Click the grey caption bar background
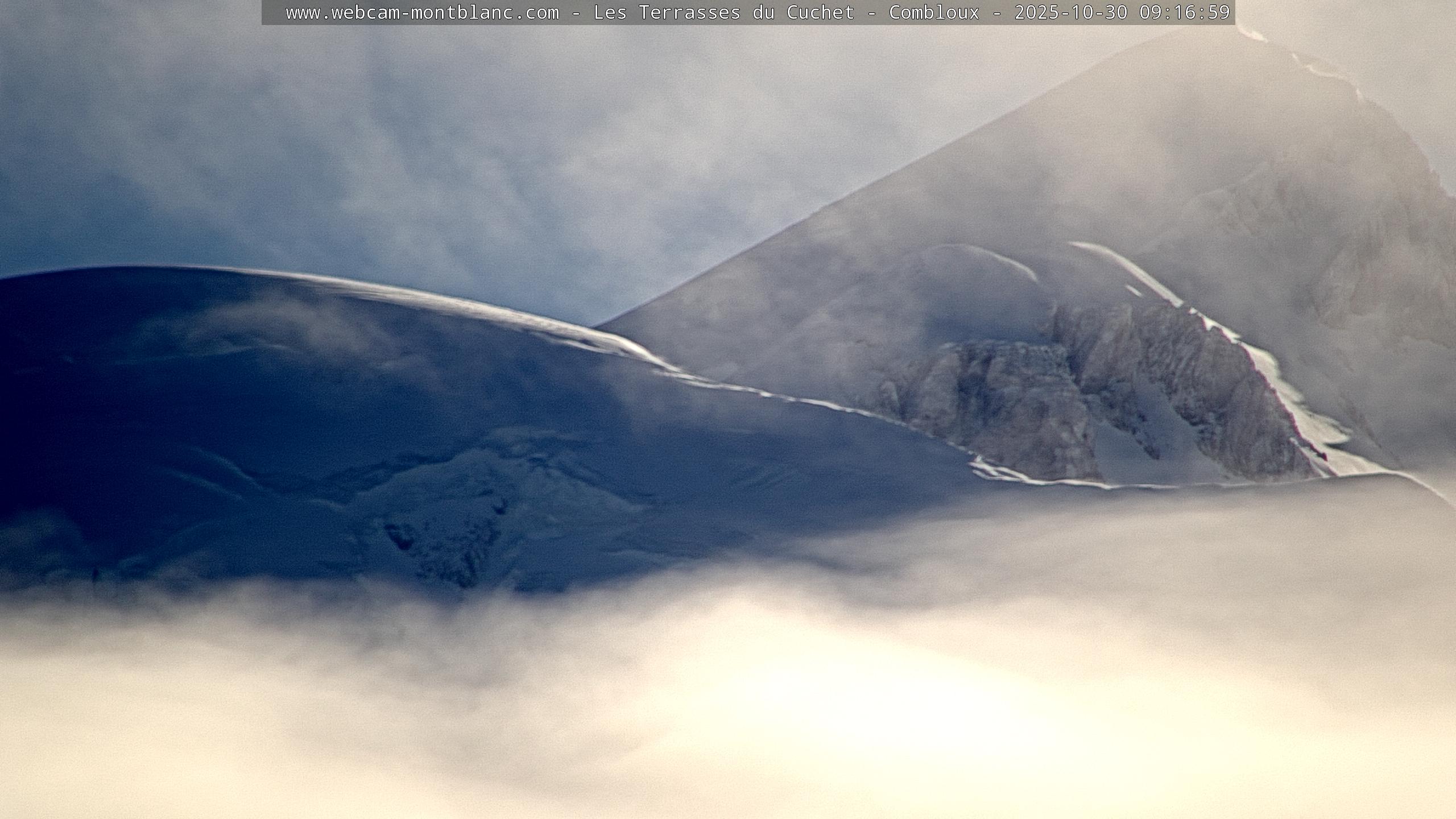 click(273, 13)
